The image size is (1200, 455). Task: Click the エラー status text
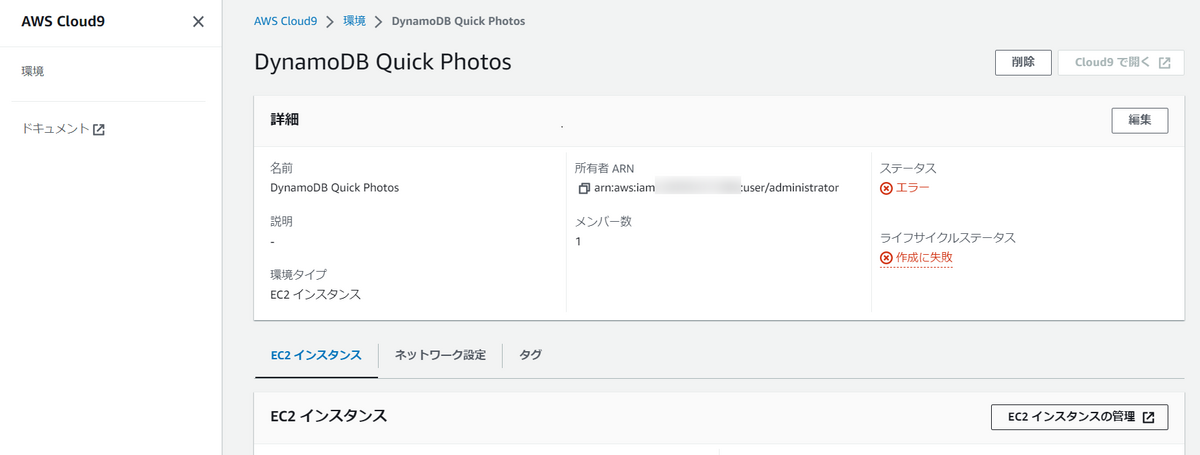tap(912, 187)
